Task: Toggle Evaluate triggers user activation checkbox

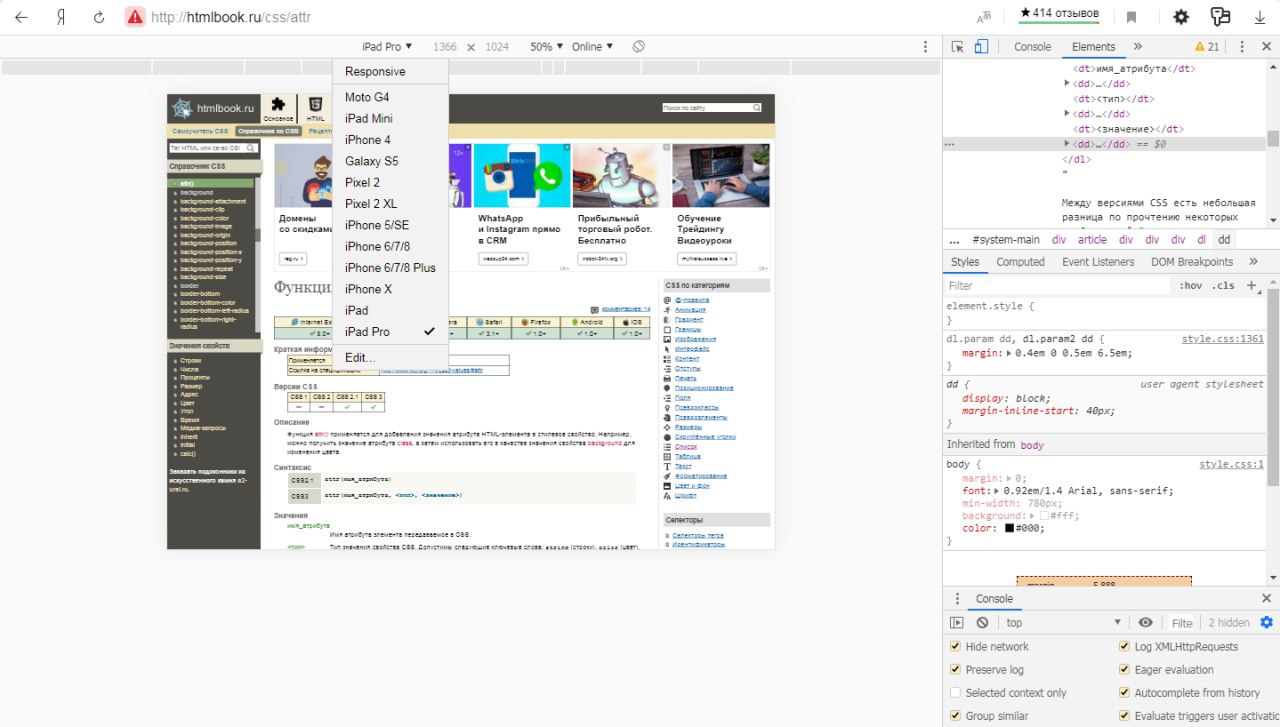Action: click(1125, 716)
